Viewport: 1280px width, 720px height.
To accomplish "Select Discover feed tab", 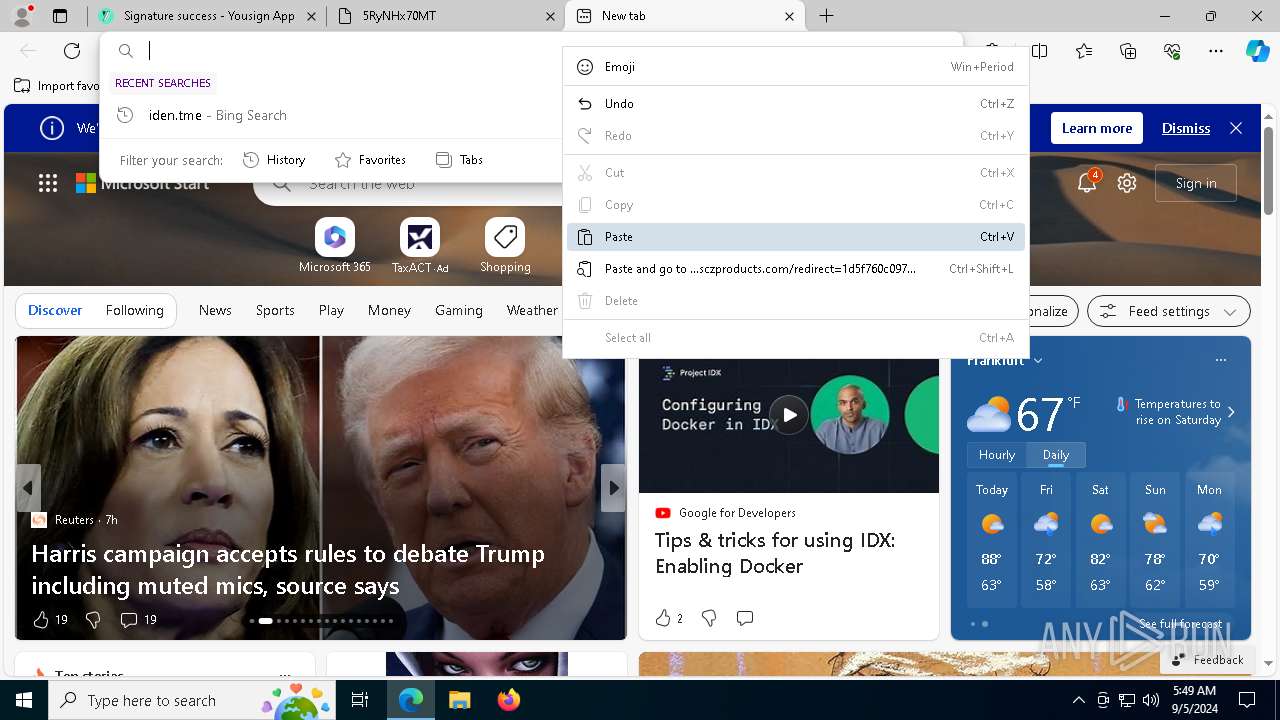I will (55, 311).
